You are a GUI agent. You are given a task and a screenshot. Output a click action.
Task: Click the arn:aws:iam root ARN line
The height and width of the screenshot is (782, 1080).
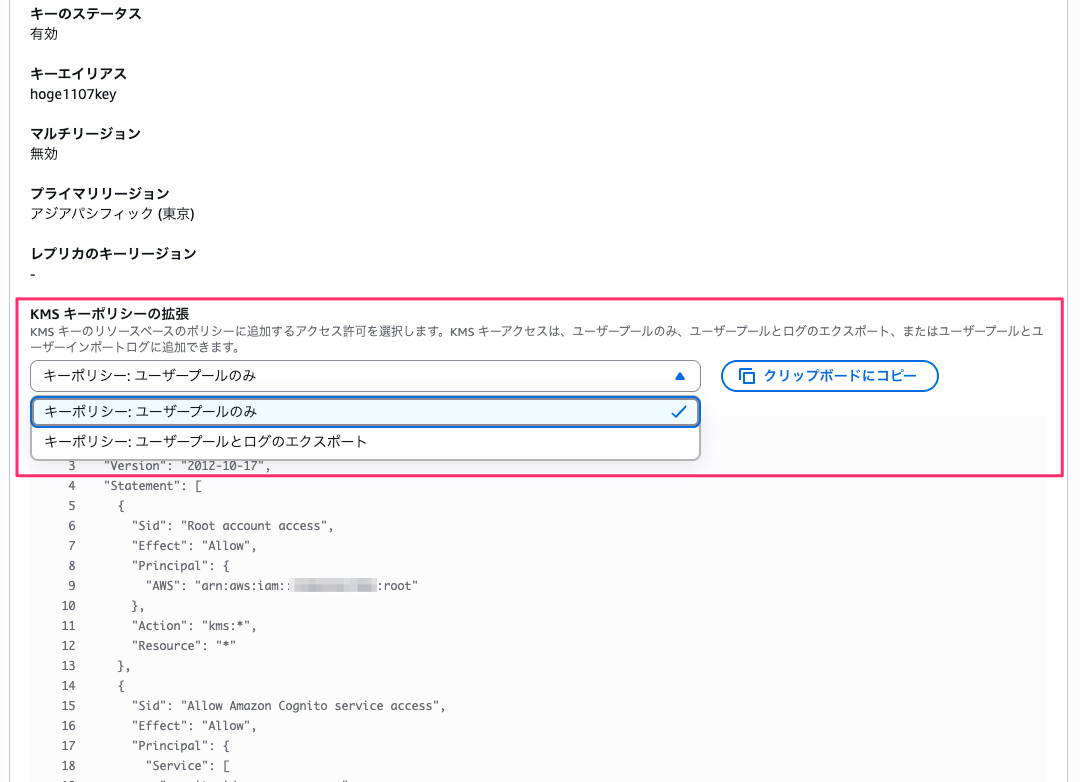pos(282,586)
